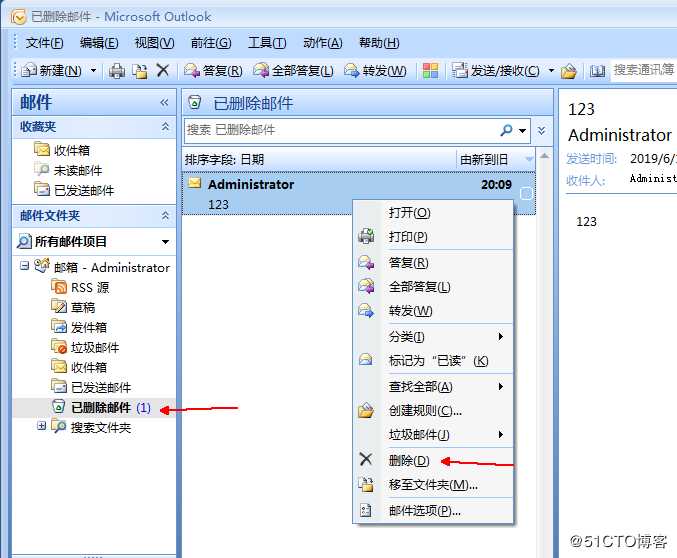Open the Go menu
The height and width of the screenshot is (558, 677).
[211, 43]
